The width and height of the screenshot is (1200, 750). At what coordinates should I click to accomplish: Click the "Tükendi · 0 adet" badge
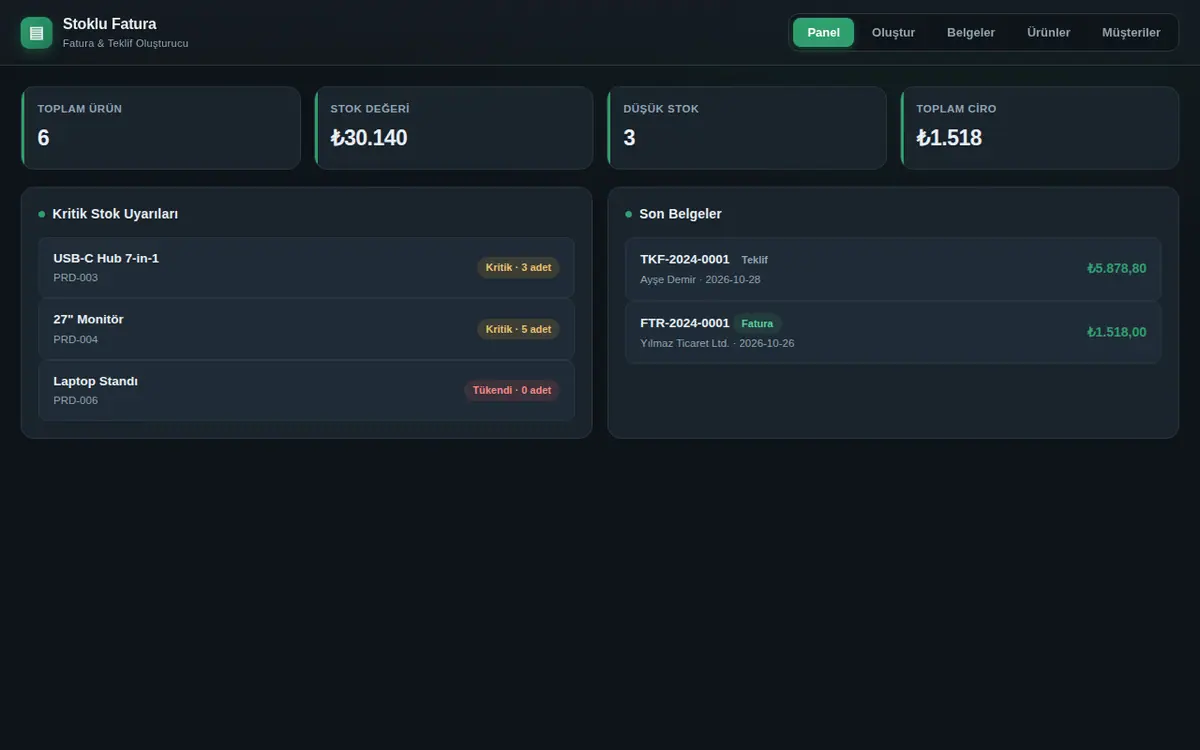[512, 390]
